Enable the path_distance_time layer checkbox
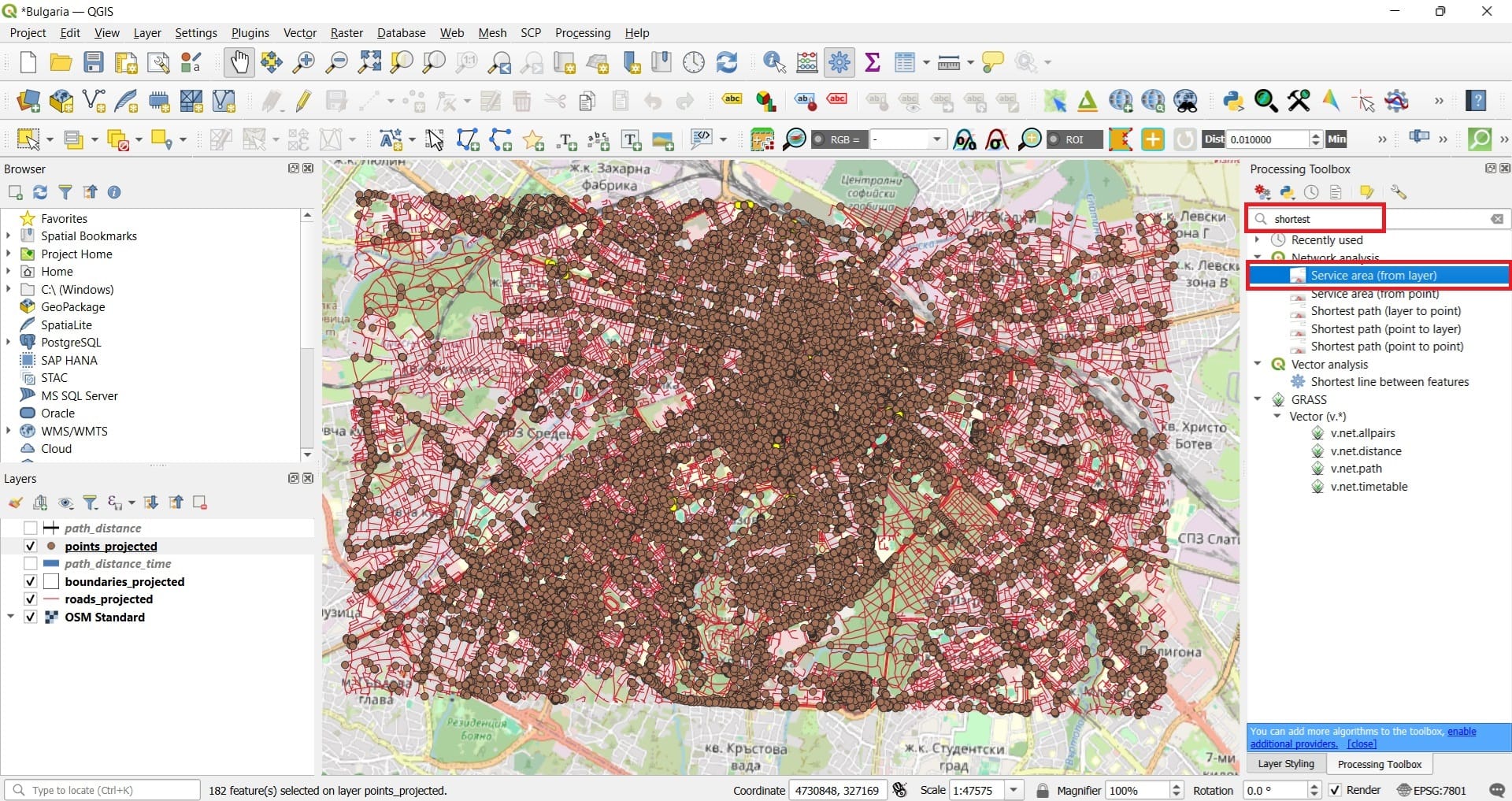The image size is (1512, 801). pyautogui.click(x=31, y=564)
